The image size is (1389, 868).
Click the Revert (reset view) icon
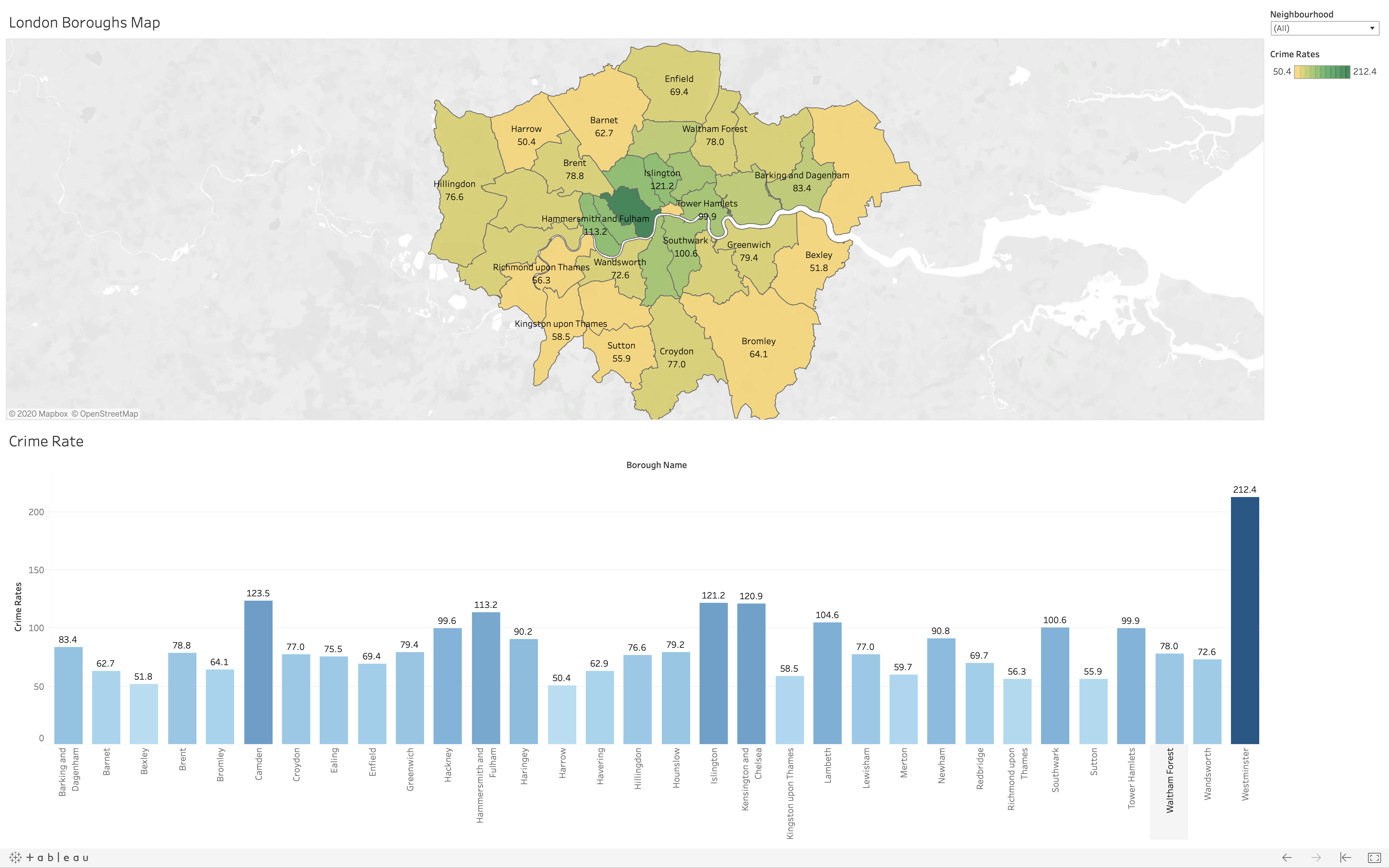pyautogui.click(x=1346, y=857)
